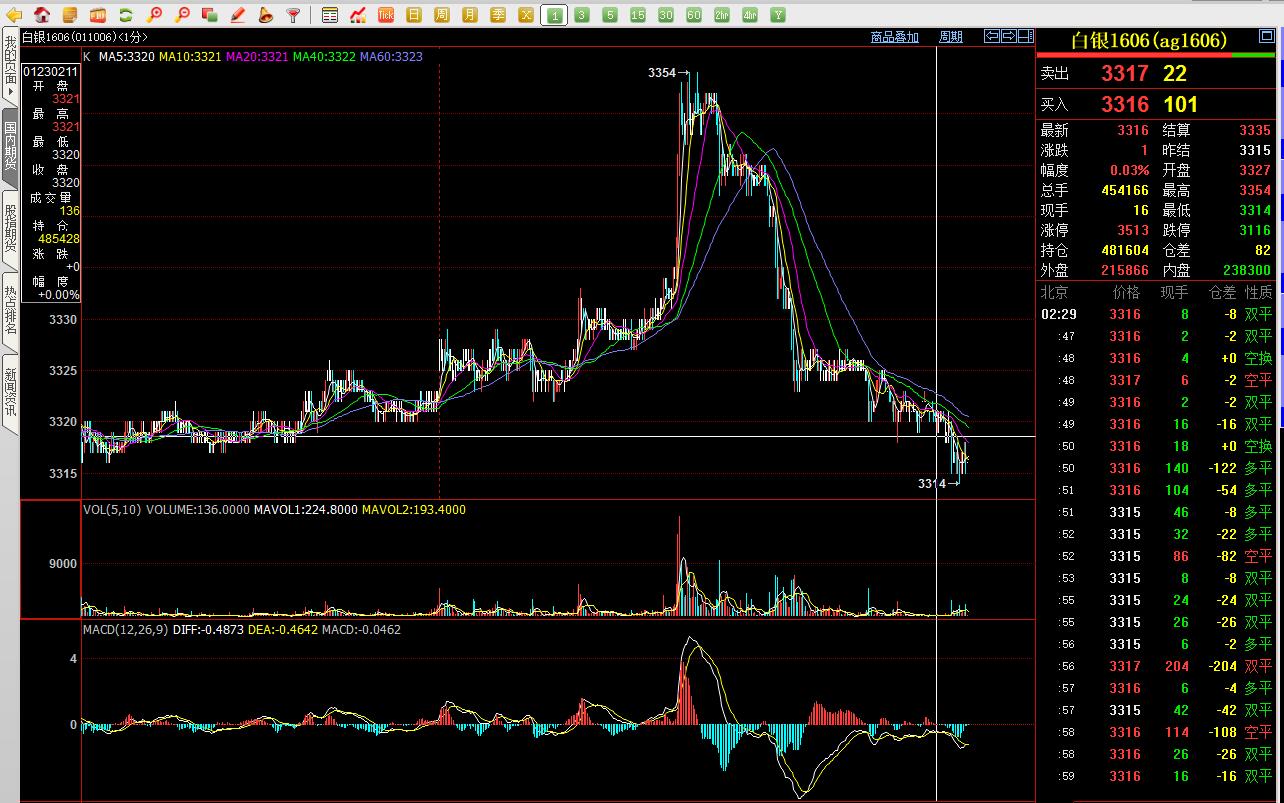Click the red line chart icon

coord(358,15)
